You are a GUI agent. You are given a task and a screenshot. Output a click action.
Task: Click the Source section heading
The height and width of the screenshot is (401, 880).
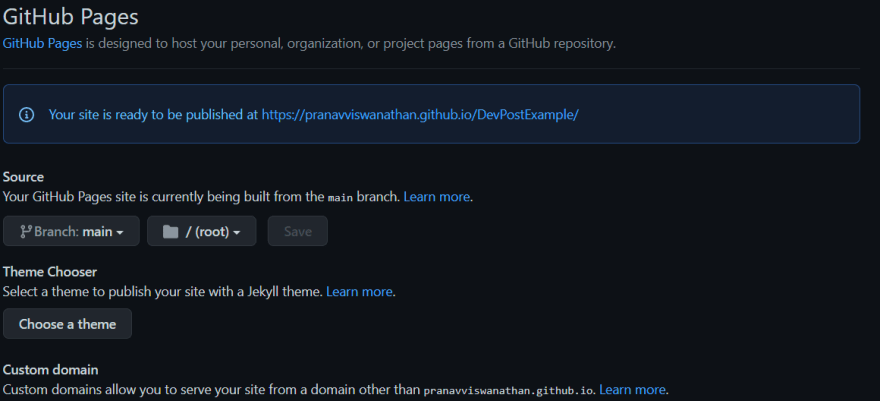coord(23,177)
